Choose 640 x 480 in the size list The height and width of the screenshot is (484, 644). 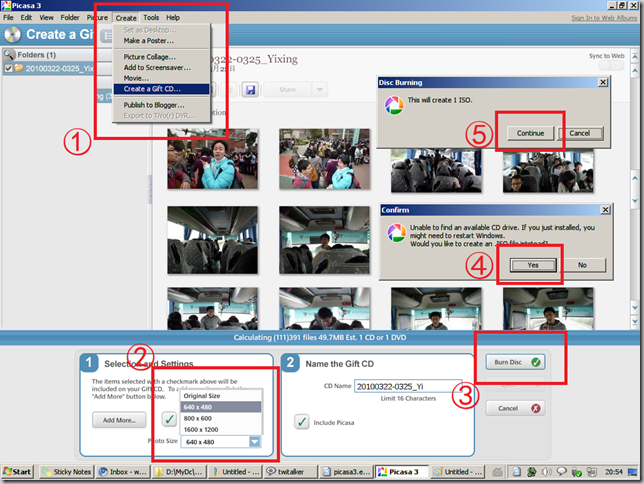[221, 407]
